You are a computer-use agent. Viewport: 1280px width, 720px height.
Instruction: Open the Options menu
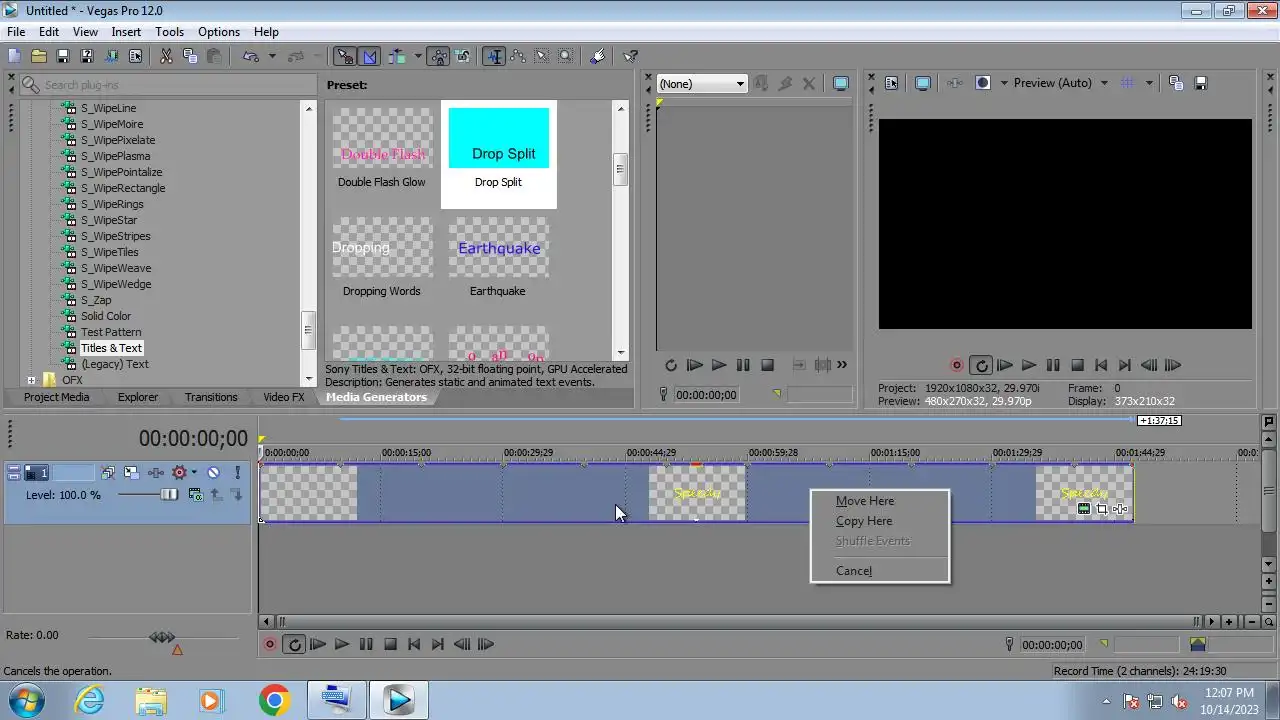(219, 32)
